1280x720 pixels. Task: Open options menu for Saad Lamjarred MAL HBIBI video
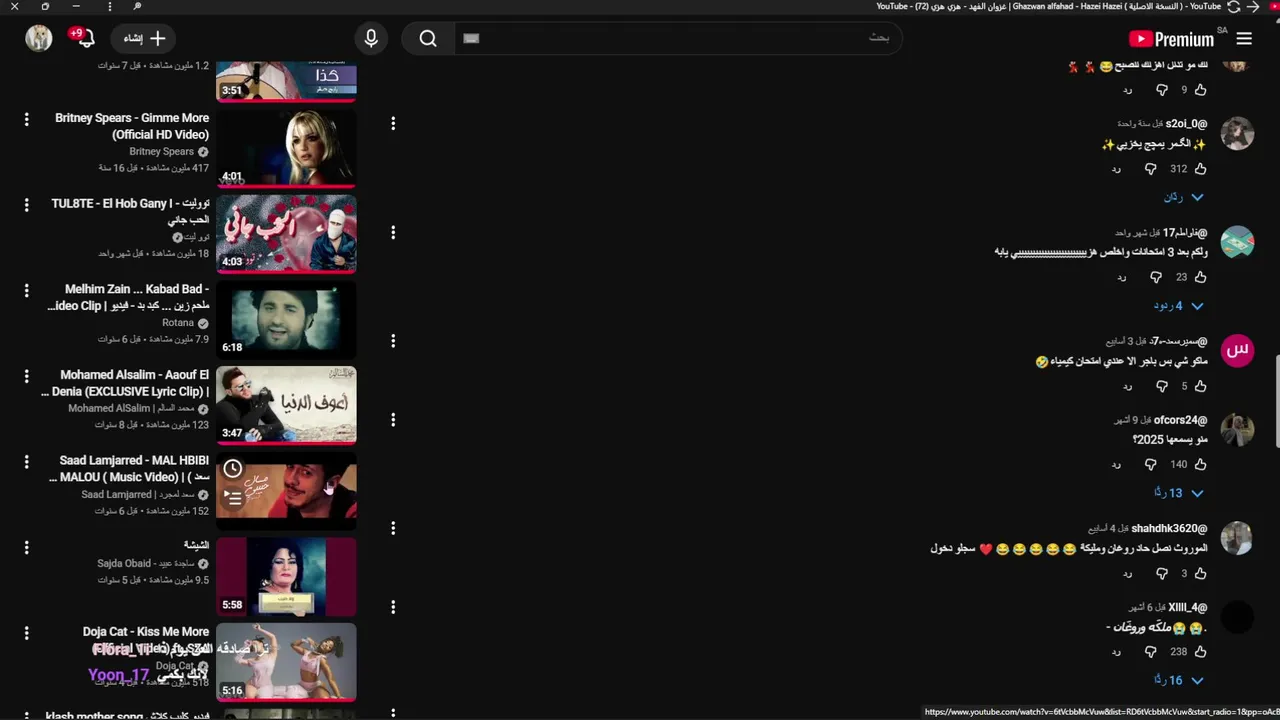(27, 462)
